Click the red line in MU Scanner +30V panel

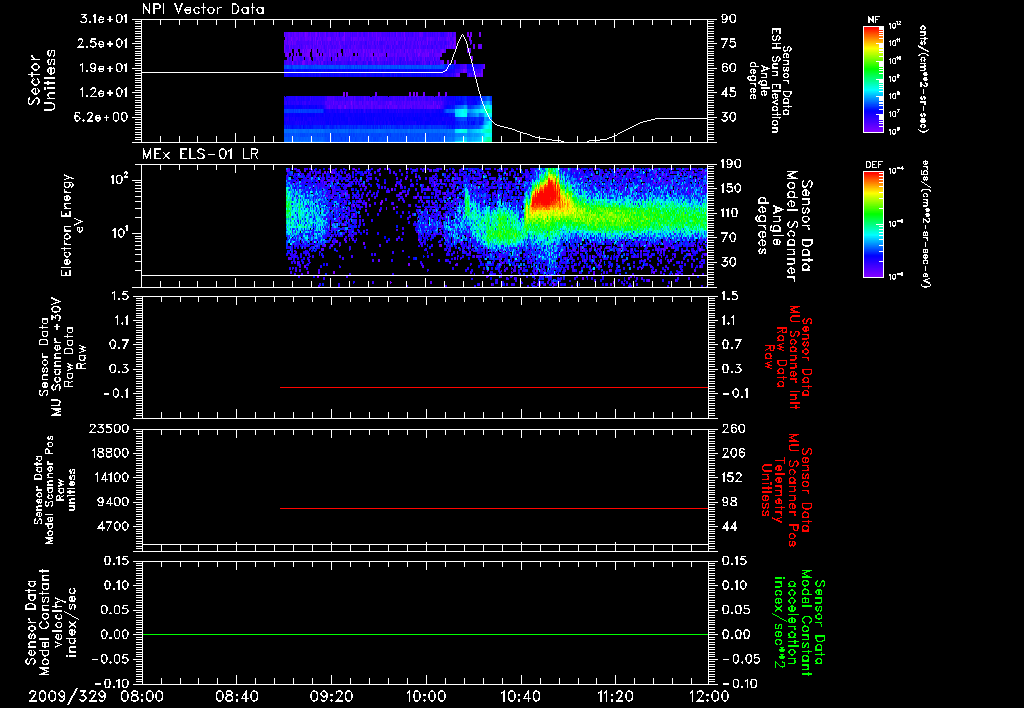[x=494, y=387]
